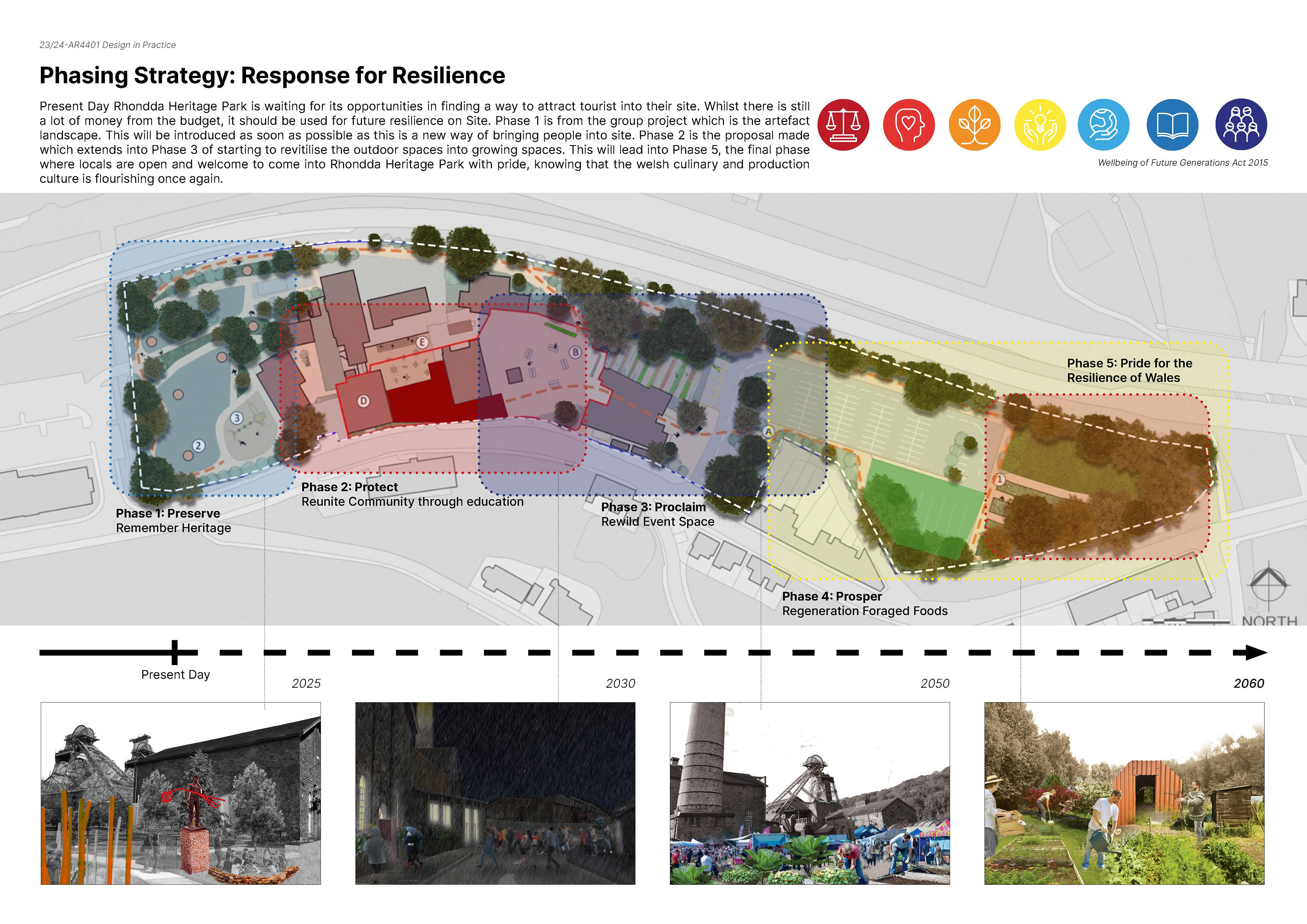
Task: Click the north compass arrow icon
Action: point(1268,584)
